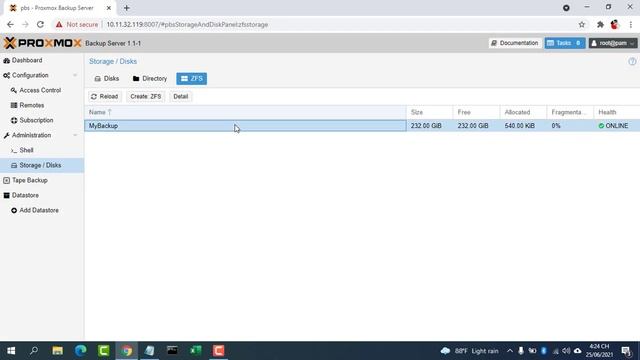Collapse the Configuration section arrow
The width and height of the screenshot is (640, 360).
(x=75, y=76)
